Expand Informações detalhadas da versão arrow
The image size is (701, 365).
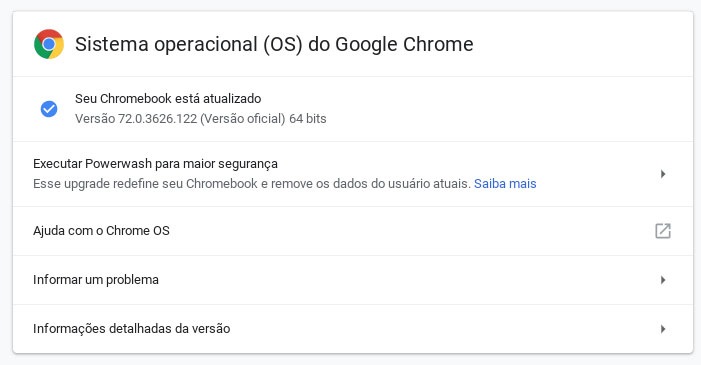(663, 329)
